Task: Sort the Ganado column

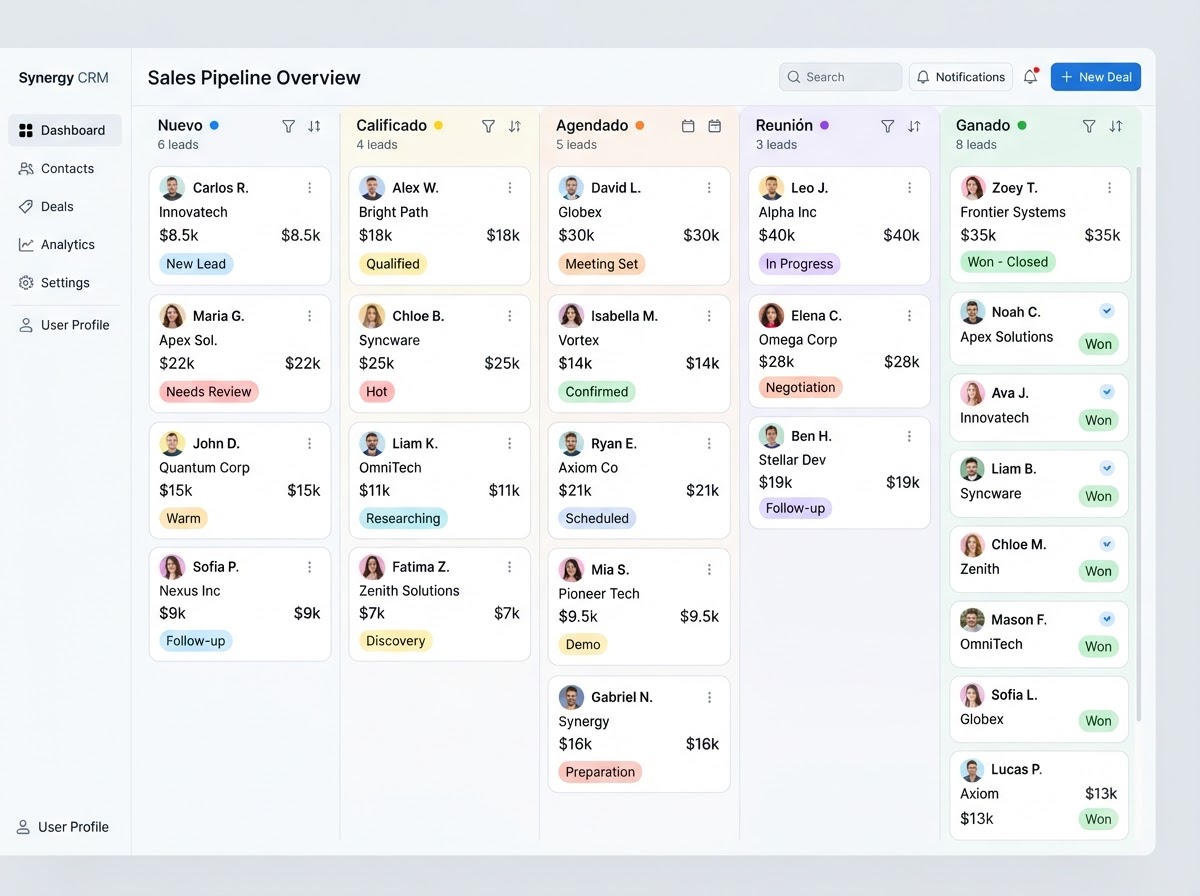Action: click(x=1116, y=126)
